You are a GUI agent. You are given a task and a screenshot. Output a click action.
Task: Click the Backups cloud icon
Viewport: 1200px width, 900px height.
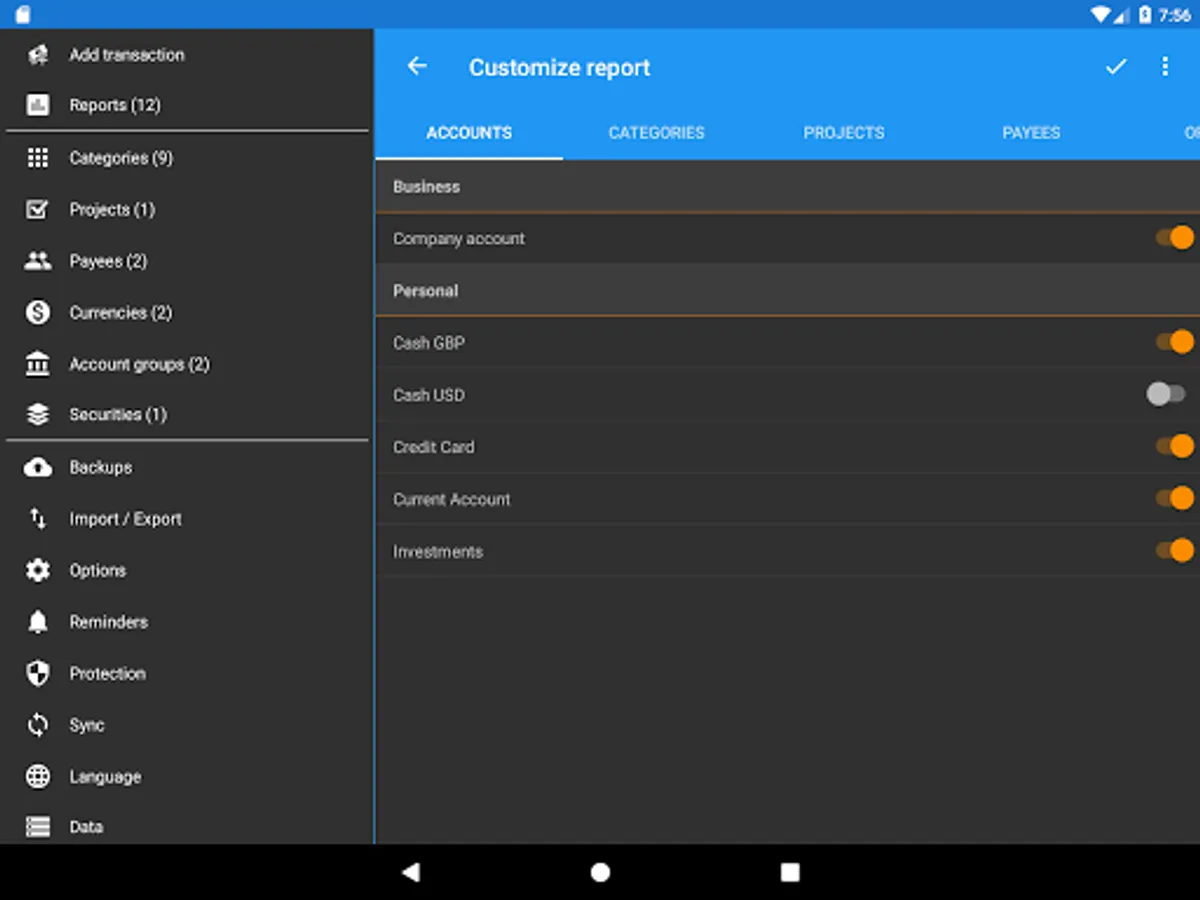tap(38, 467)
